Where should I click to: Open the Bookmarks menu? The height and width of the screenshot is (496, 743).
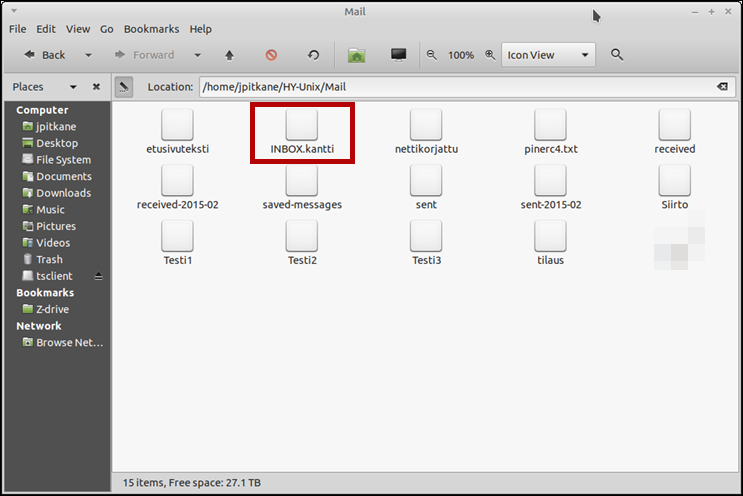click(151, 29)
